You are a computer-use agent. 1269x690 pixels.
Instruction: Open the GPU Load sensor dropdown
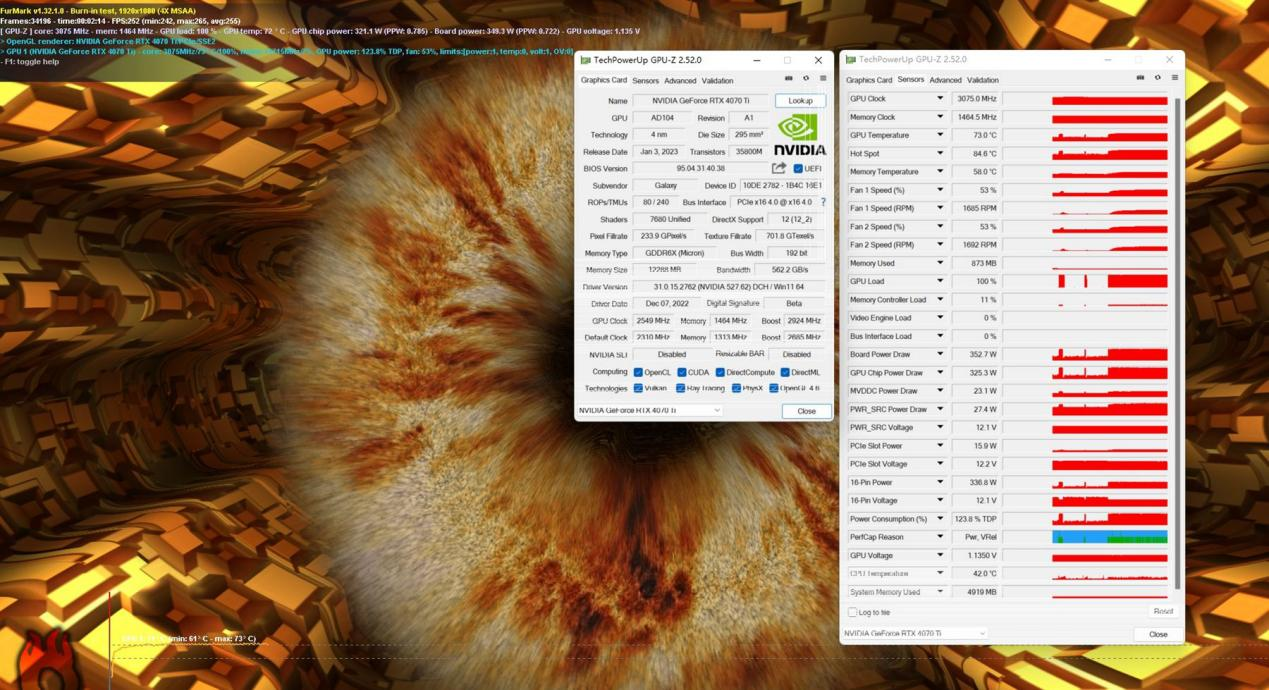(x=940, y=281)
